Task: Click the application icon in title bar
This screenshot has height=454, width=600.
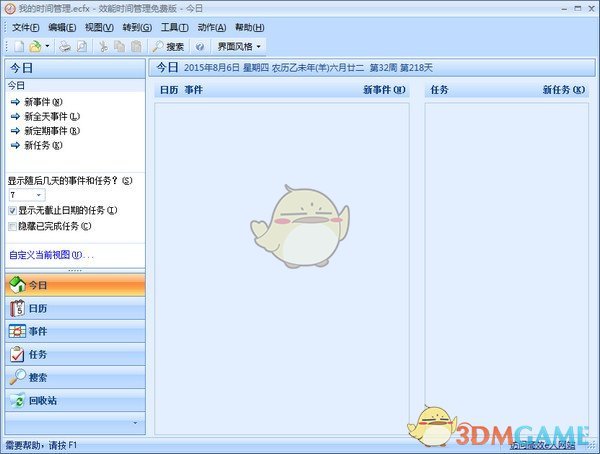Action: (x=10, y=8)
